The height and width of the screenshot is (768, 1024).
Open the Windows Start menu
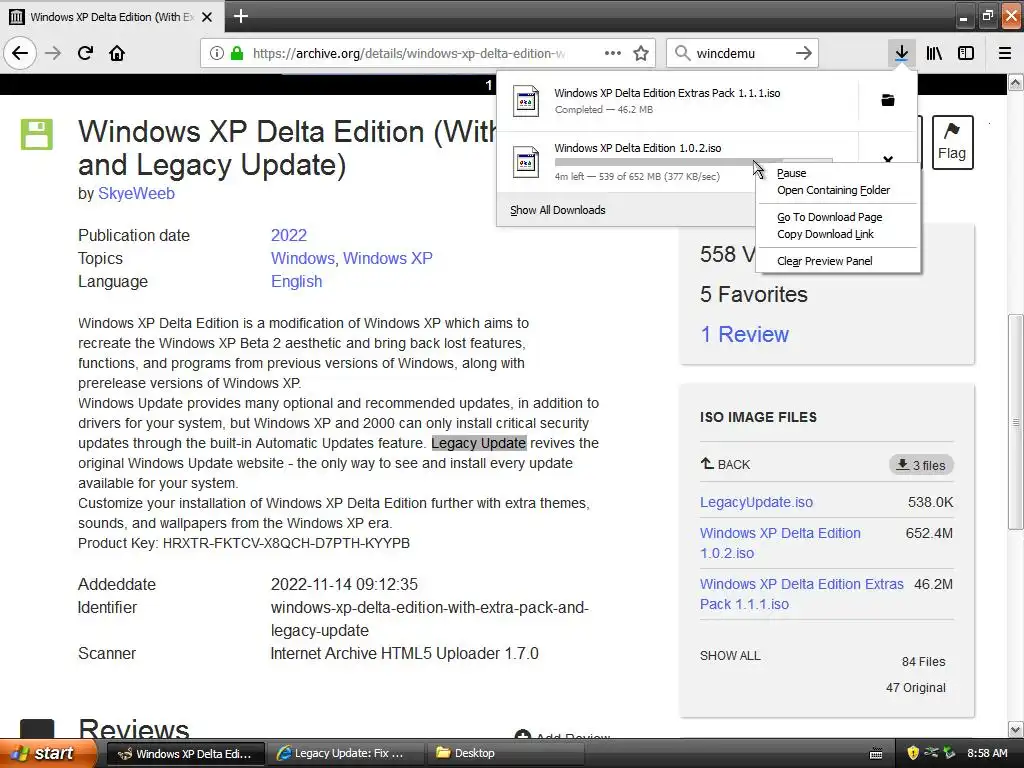[48, 753]
